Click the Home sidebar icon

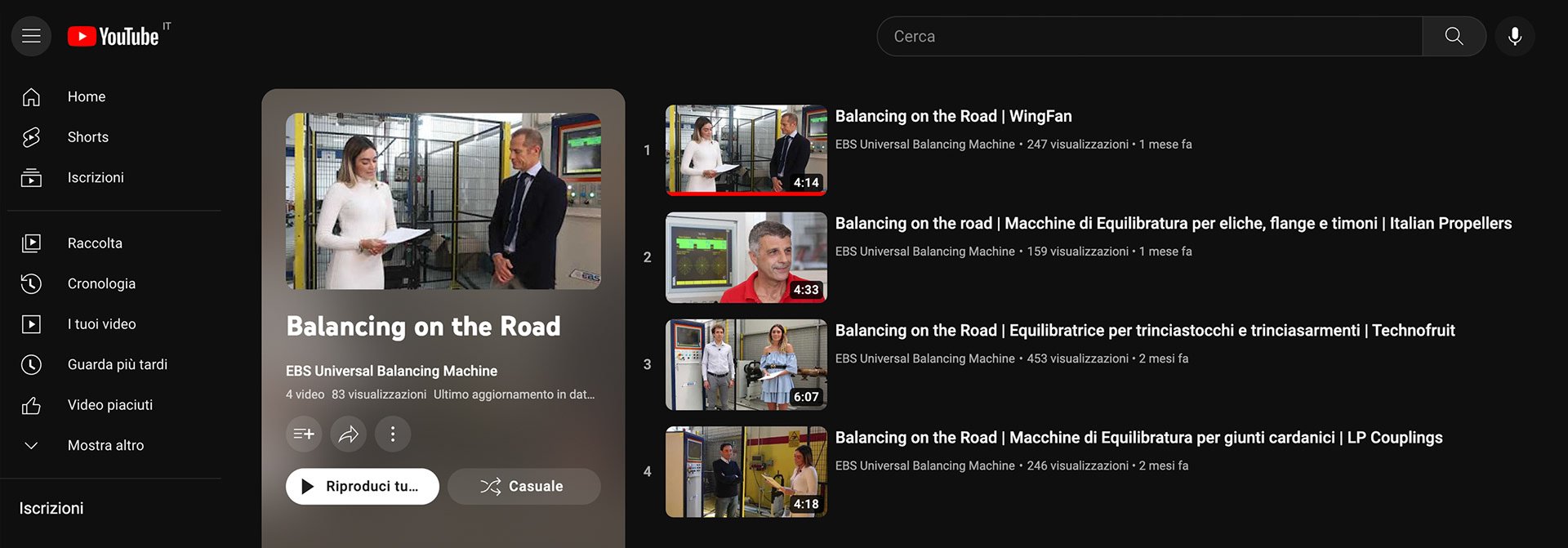coord(31,96)
